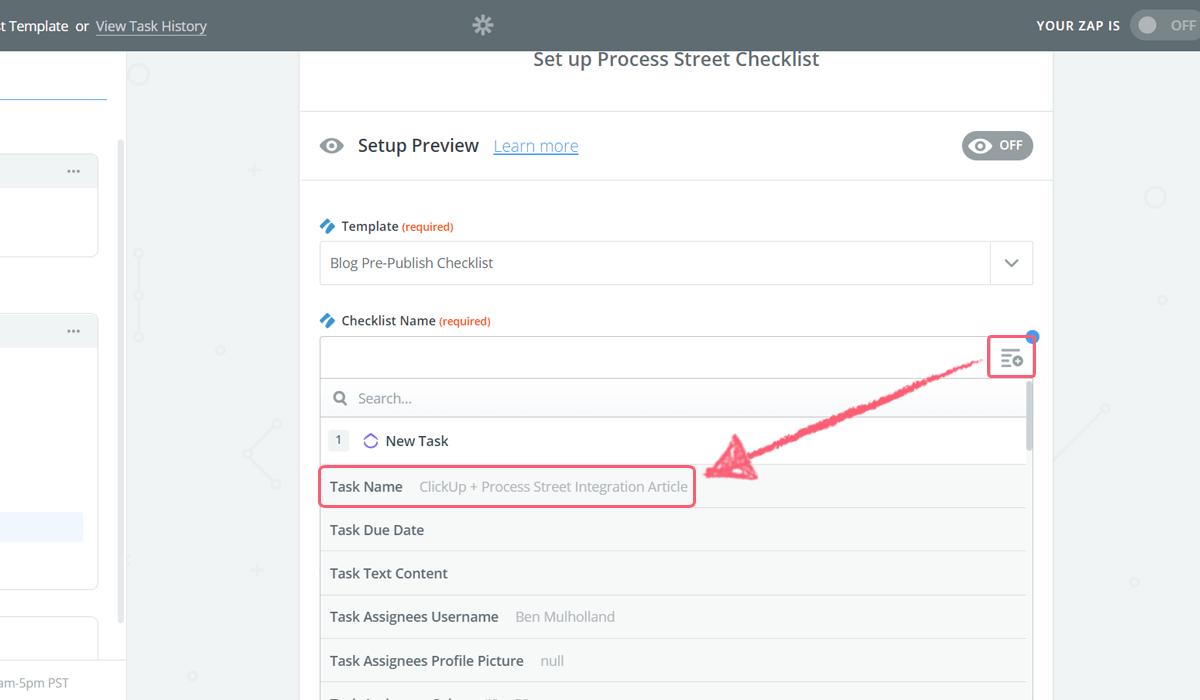This screenshot has width=1200, height=700.
Task: Click the eye icon beside Setup Preview
Action: coord(331,146)
